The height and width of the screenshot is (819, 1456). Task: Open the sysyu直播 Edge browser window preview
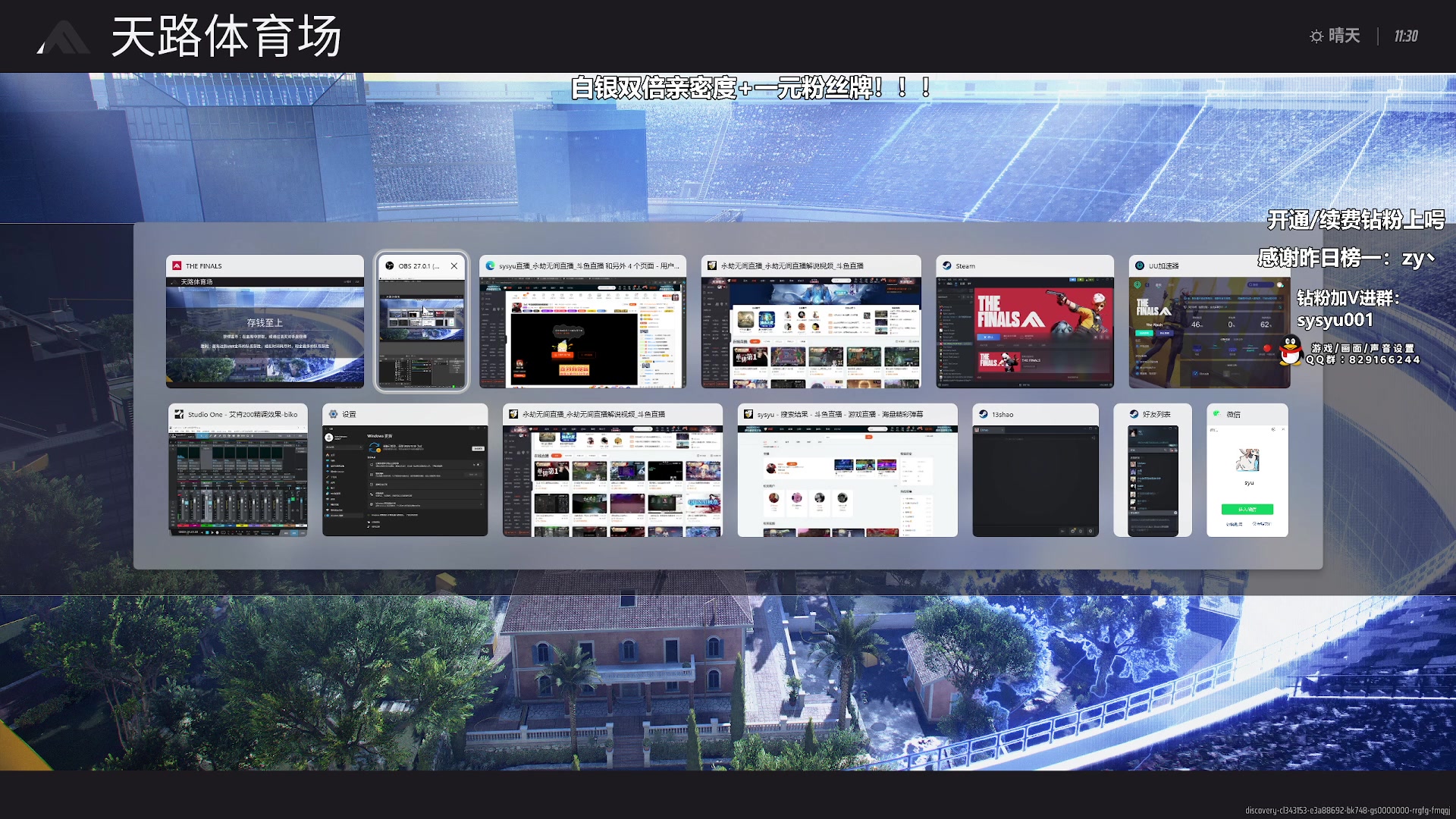[x=582, y=332]
